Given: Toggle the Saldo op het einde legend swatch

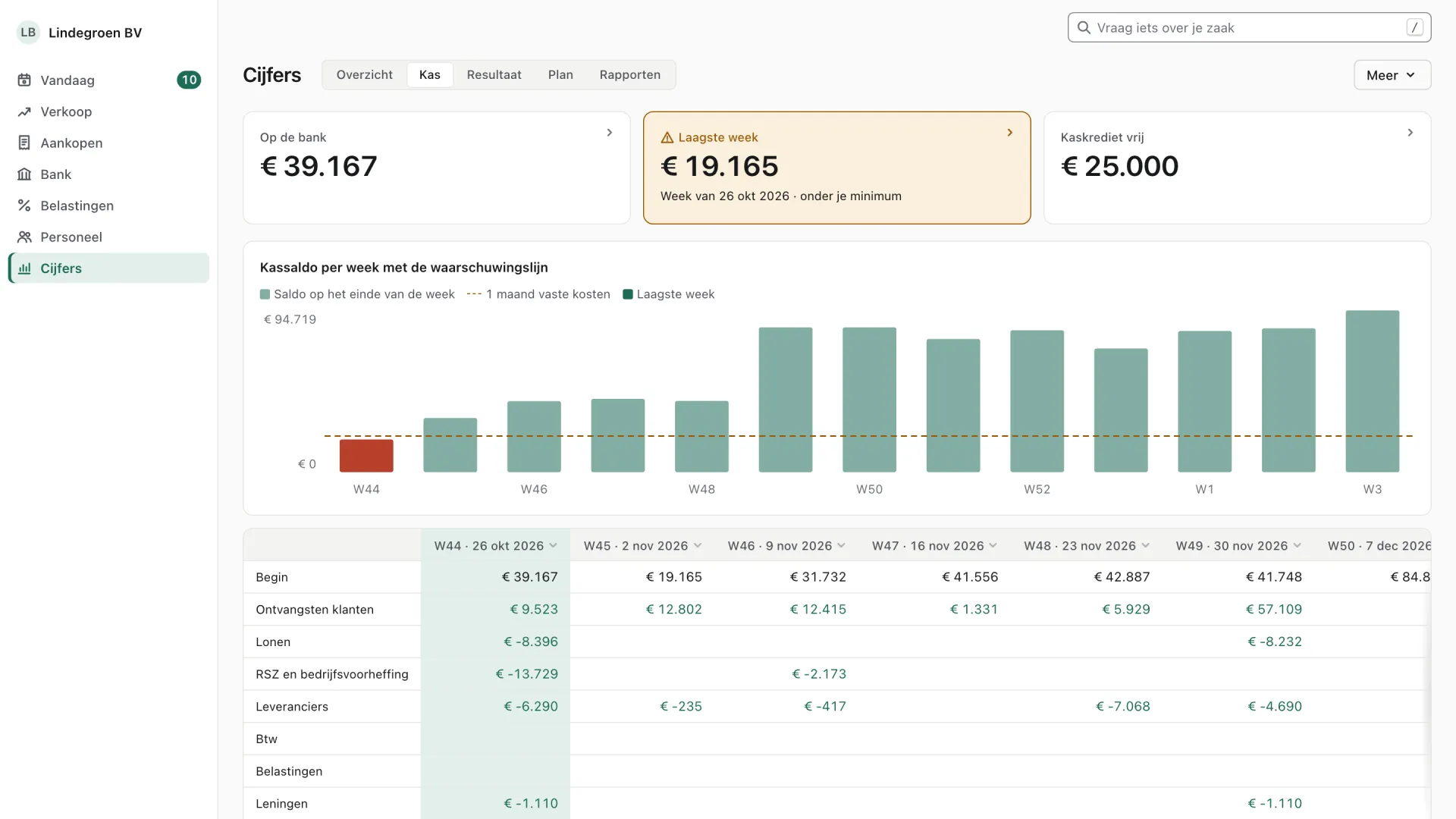Looking at the screenshot, I should (265, 294).
